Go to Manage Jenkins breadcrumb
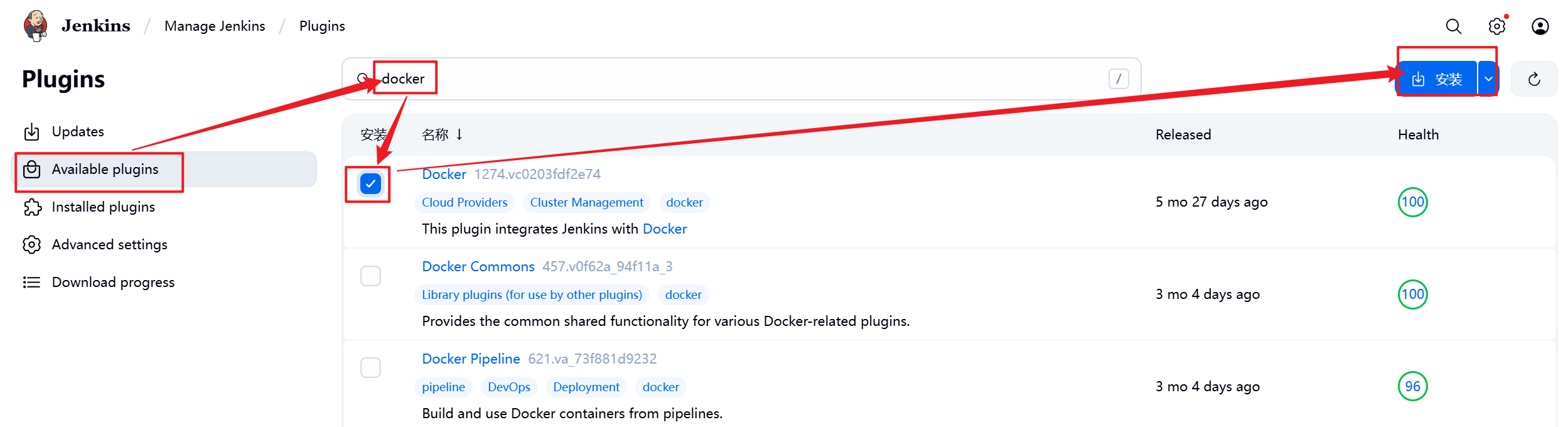The image size is (1568, 427). (x=215, y=26)
